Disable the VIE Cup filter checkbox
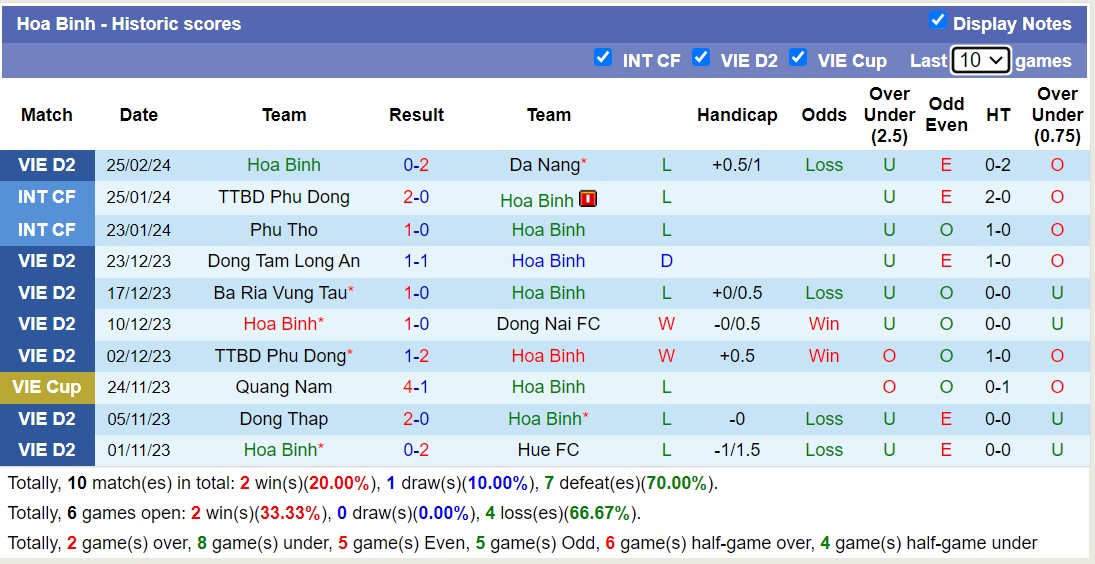The height and width of the screenshot is (564, 1095). (x=797, y=58)
